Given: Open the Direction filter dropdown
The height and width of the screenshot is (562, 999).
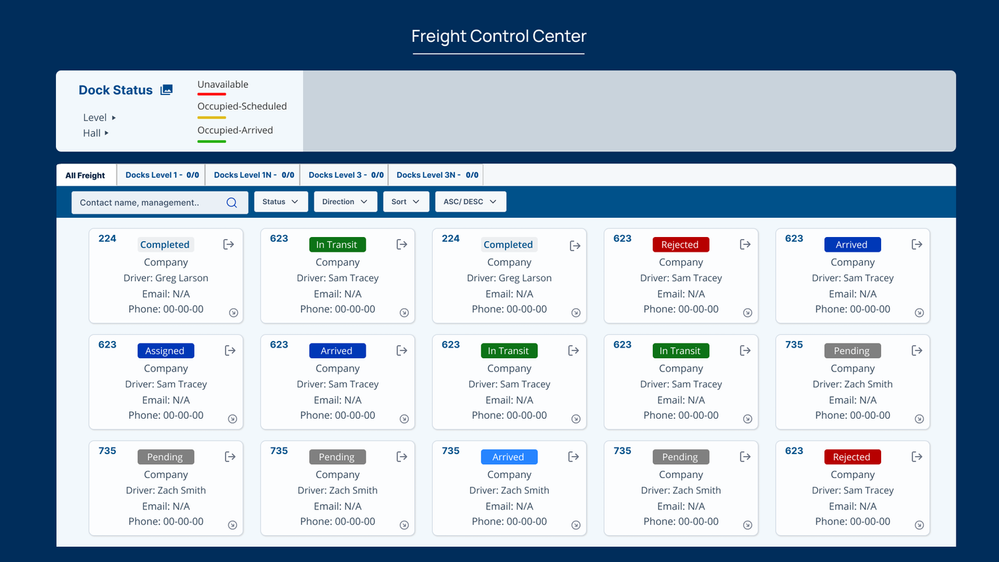Looking at the screenshot, I should point(345,202).
